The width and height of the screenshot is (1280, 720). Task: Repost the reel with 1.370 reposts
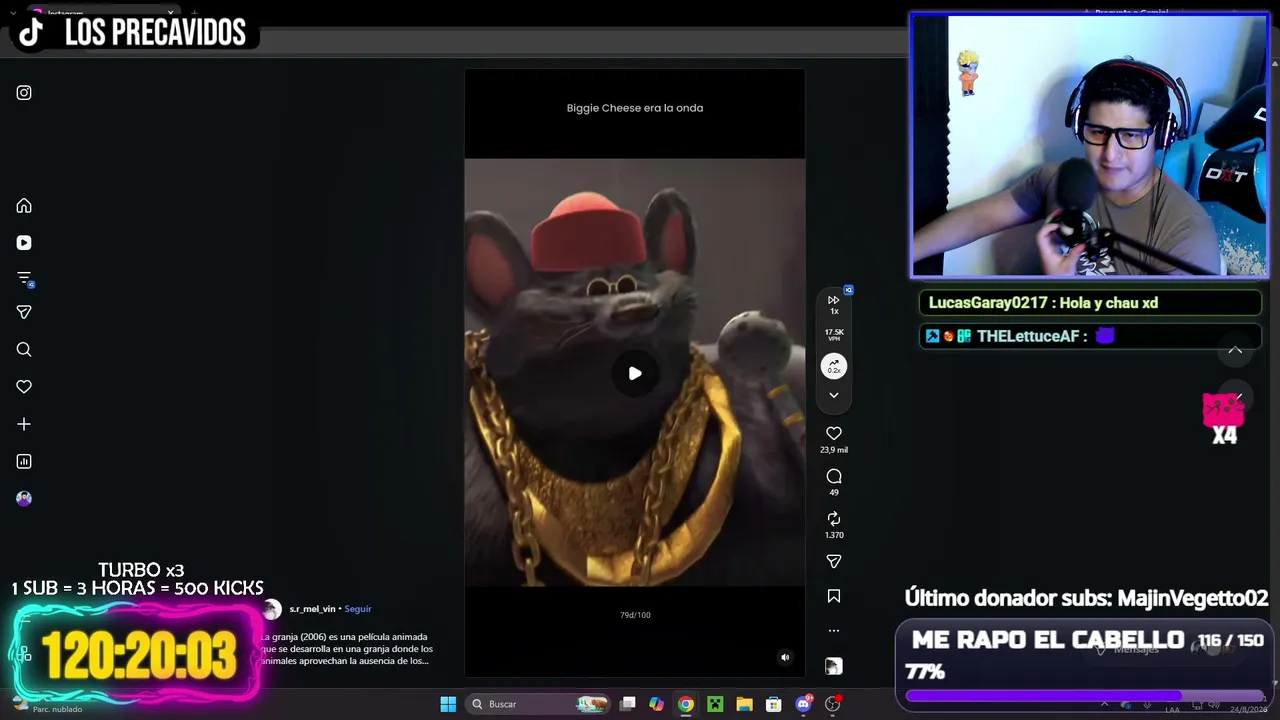[834, 518]
